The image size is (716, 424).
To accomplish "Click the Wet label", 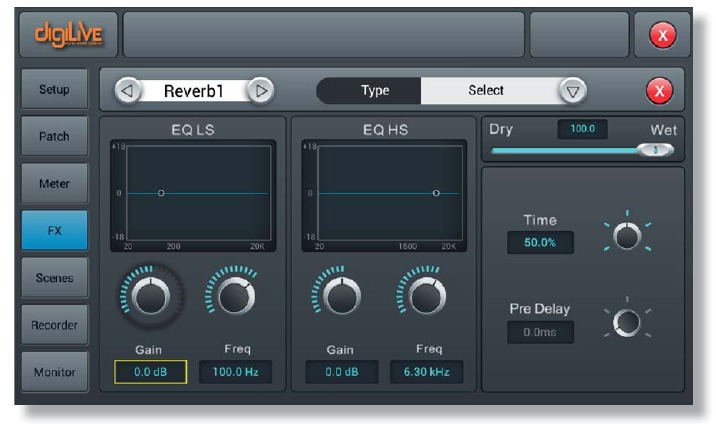I will 663,130.
